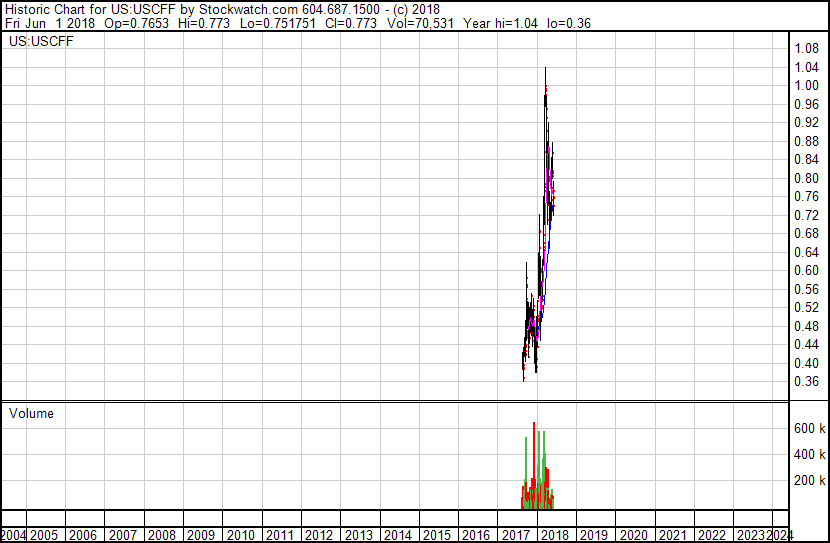Click the 2018 year label on timeline
Image resolution: width=830 pixels, height=543 pixels.
pos(555,535)
